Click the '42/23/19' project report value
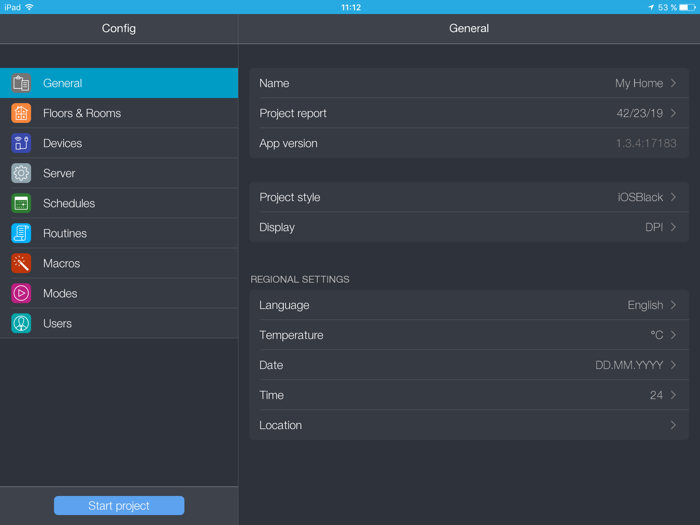 point(640,113)
